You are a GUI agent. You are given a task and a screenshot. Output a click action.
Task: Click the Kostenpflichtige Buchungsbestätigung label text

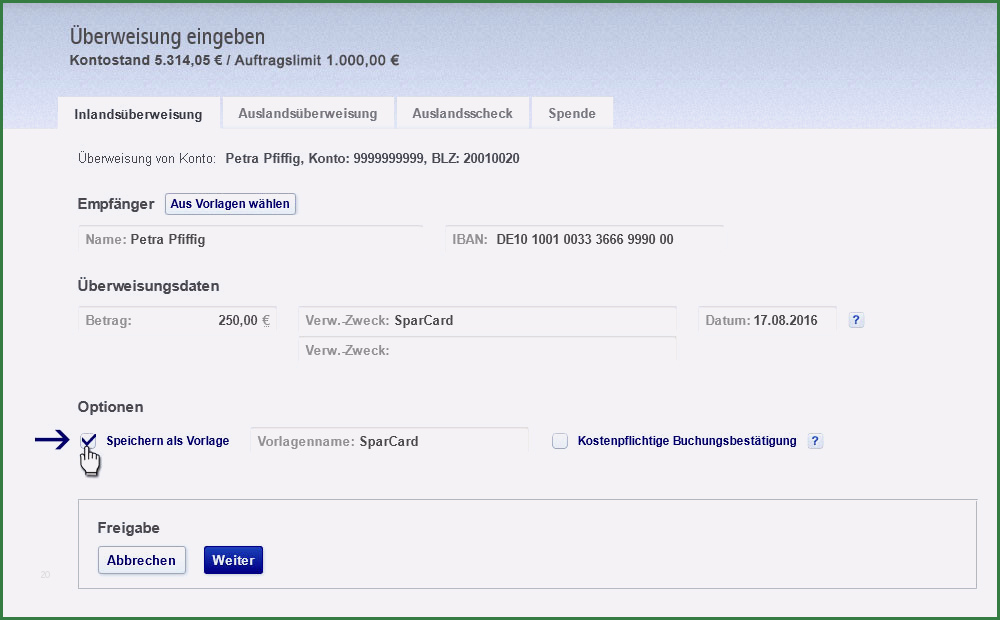(x=687, y=441)
